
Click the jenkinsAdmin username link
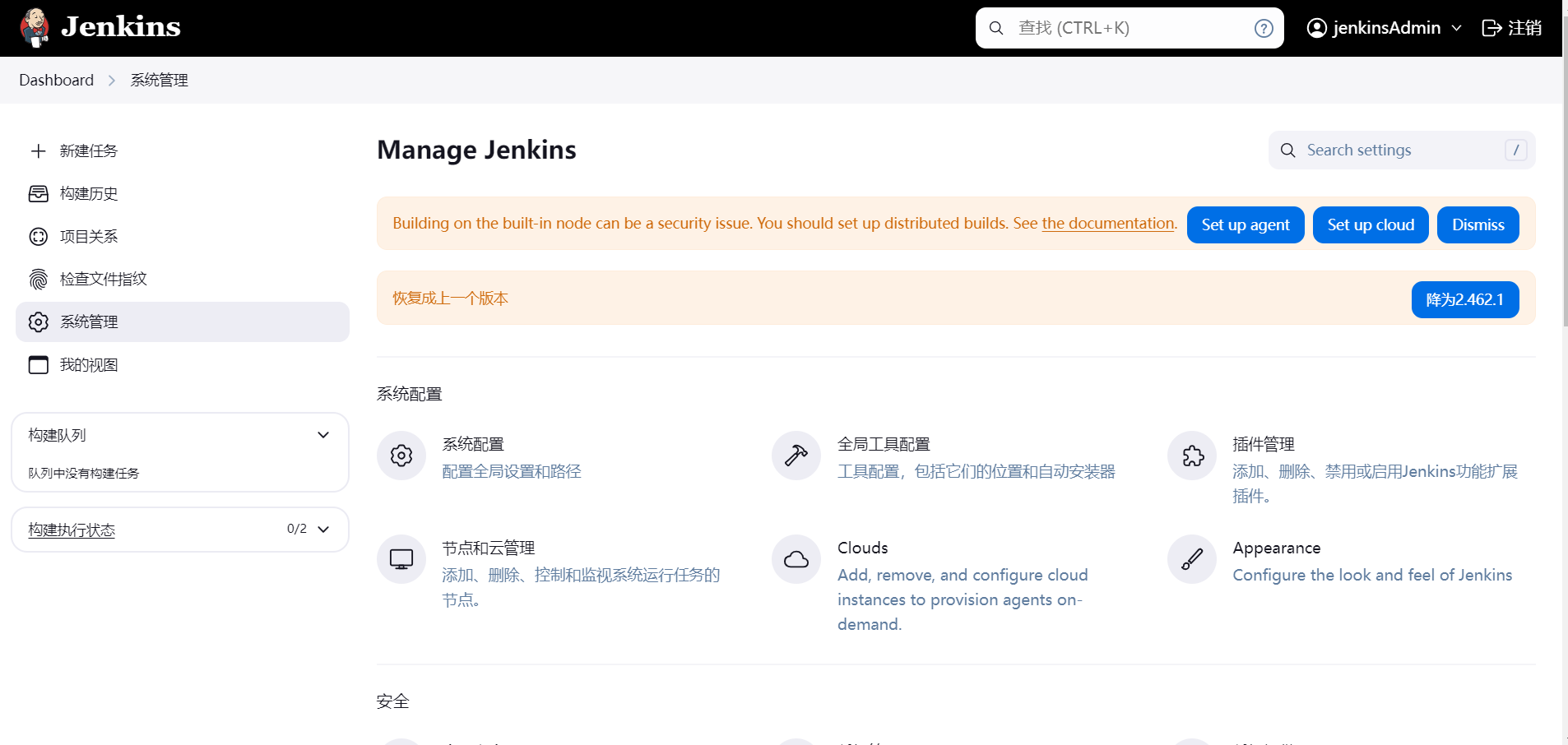point(1386,28)
